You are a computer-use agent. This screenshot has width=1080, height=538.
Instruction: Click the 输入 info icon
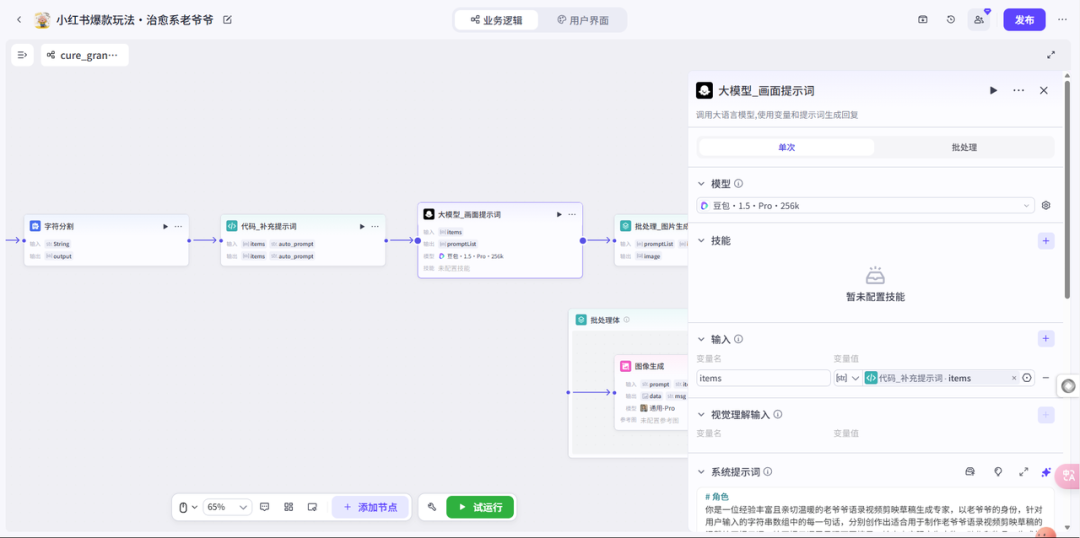(x=738, y=339)
